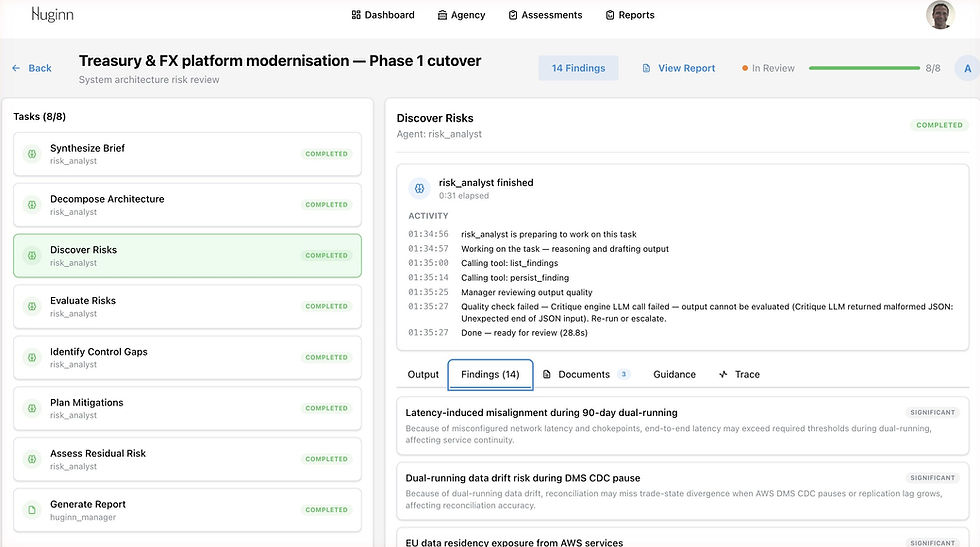Viewport: 980px width, 547px height.
Task: Select the Plan Mitigations task
Action: [187, 408]
